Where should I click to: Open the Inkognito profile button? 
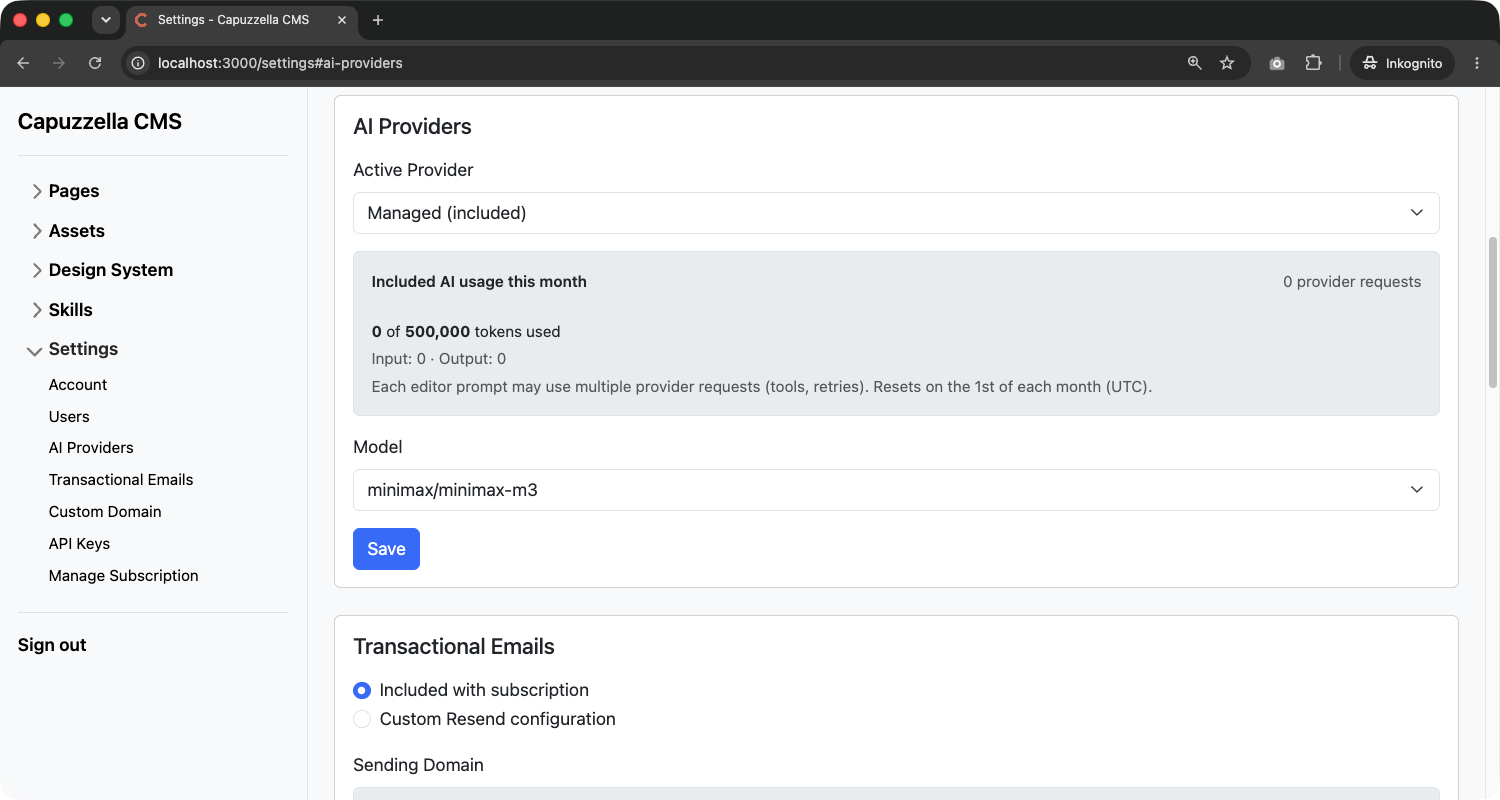pos(1403,63)
